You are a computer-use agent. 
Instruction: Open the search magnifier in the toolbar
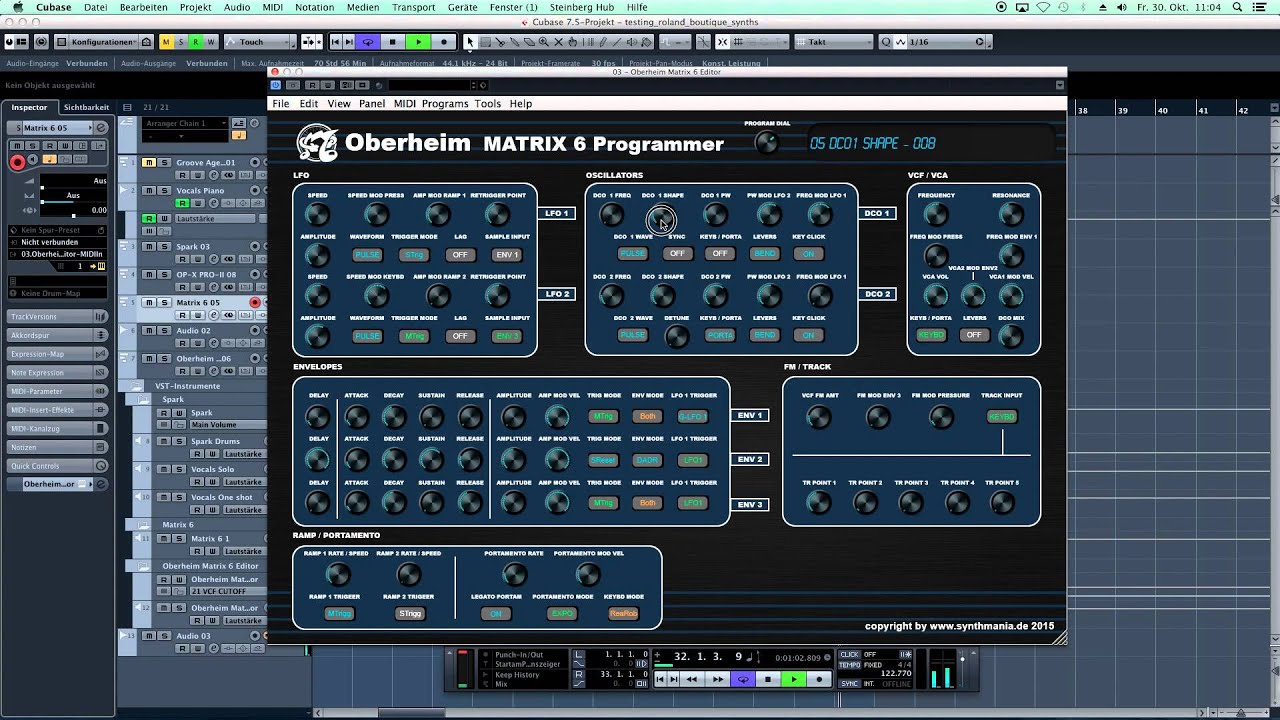pyautogui.click(x=886, y=42)
